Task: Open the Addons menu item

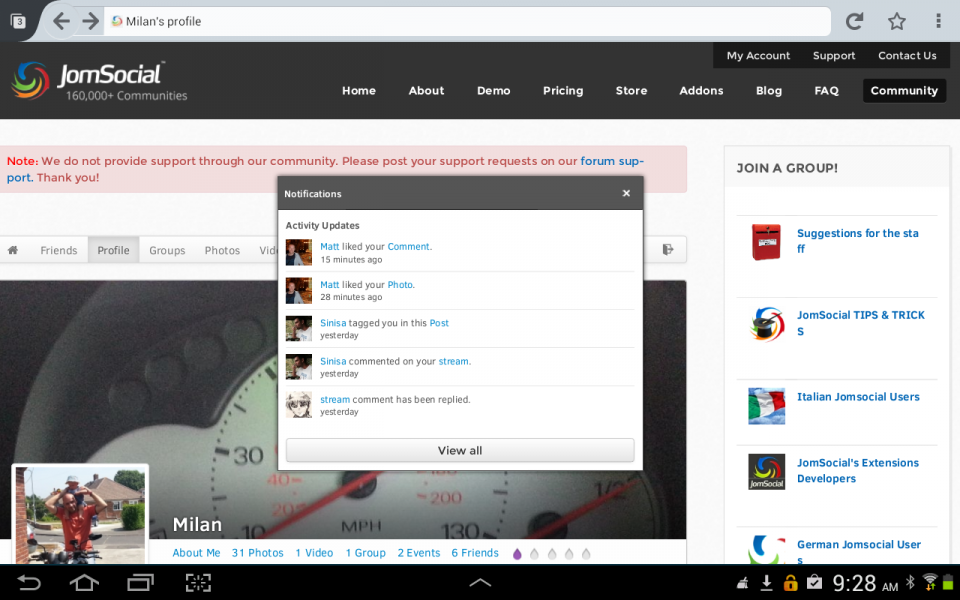Action: (701, 91)
